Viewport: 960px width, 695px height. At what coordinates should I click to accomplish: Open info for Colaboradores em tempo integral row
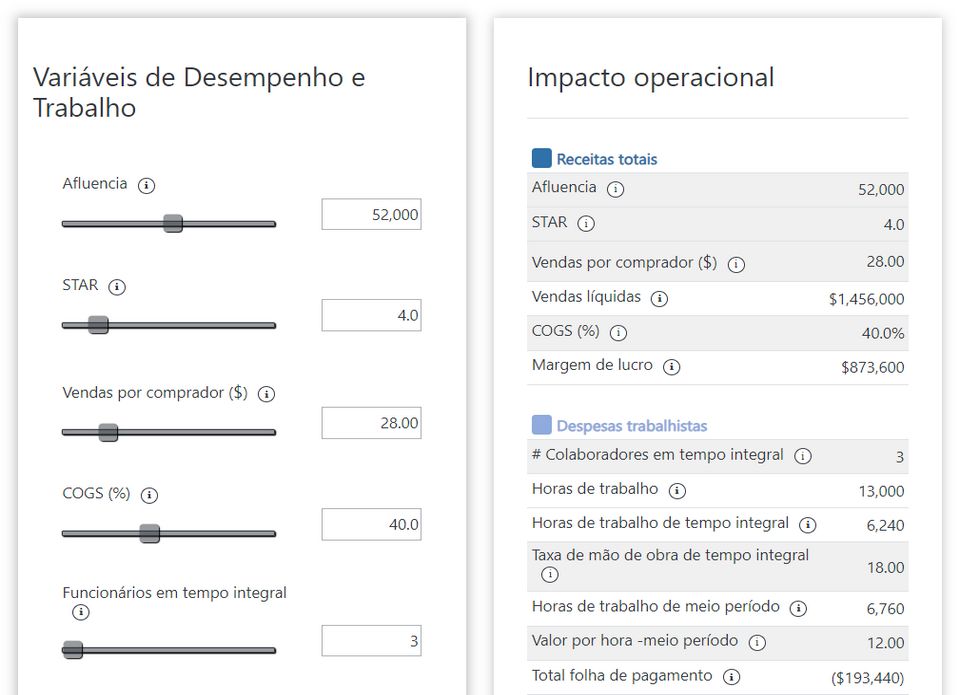(802, 456)
